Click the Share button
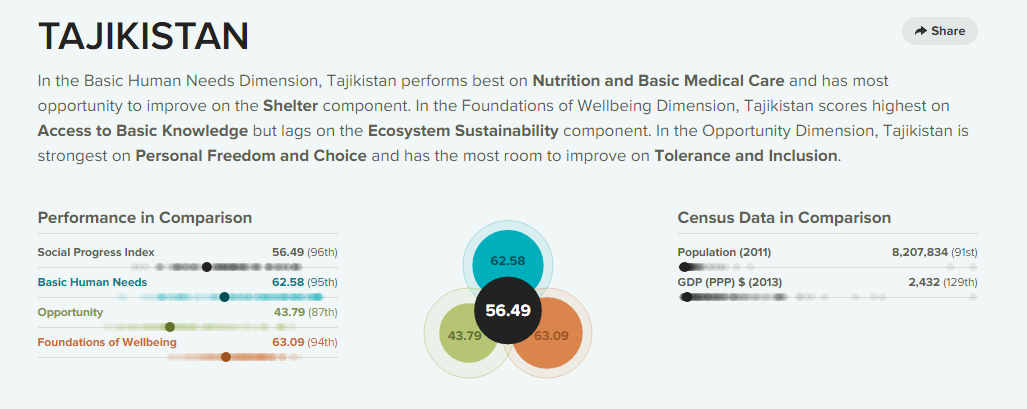1027x409 pixels. [x=939, y=31]
